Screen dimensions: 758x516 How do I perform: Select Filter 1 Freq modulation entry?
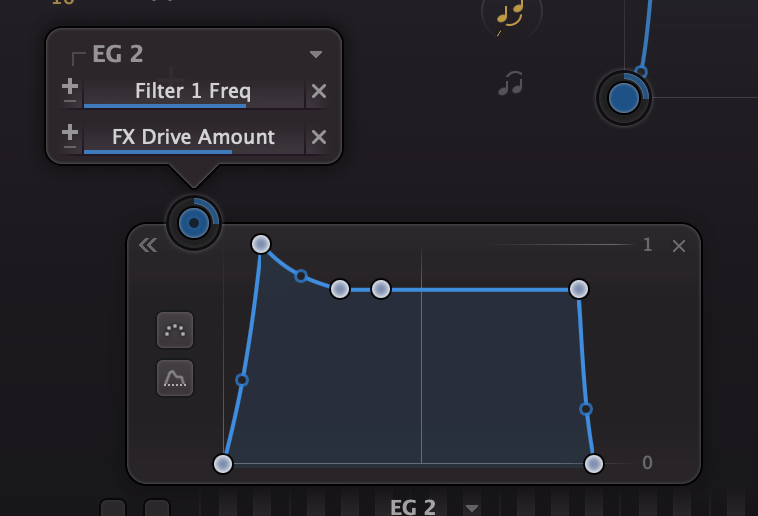(193, 92)
